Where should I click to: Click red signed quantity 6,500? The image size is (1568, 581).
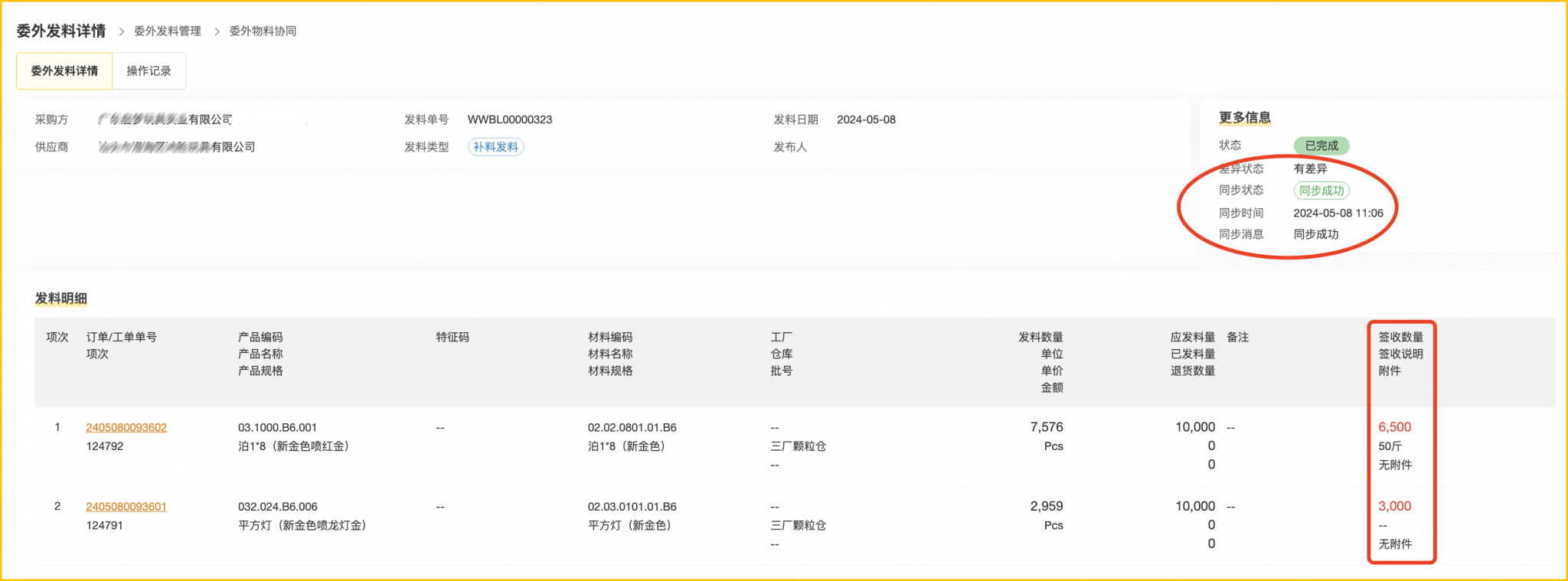[1394, 427]
